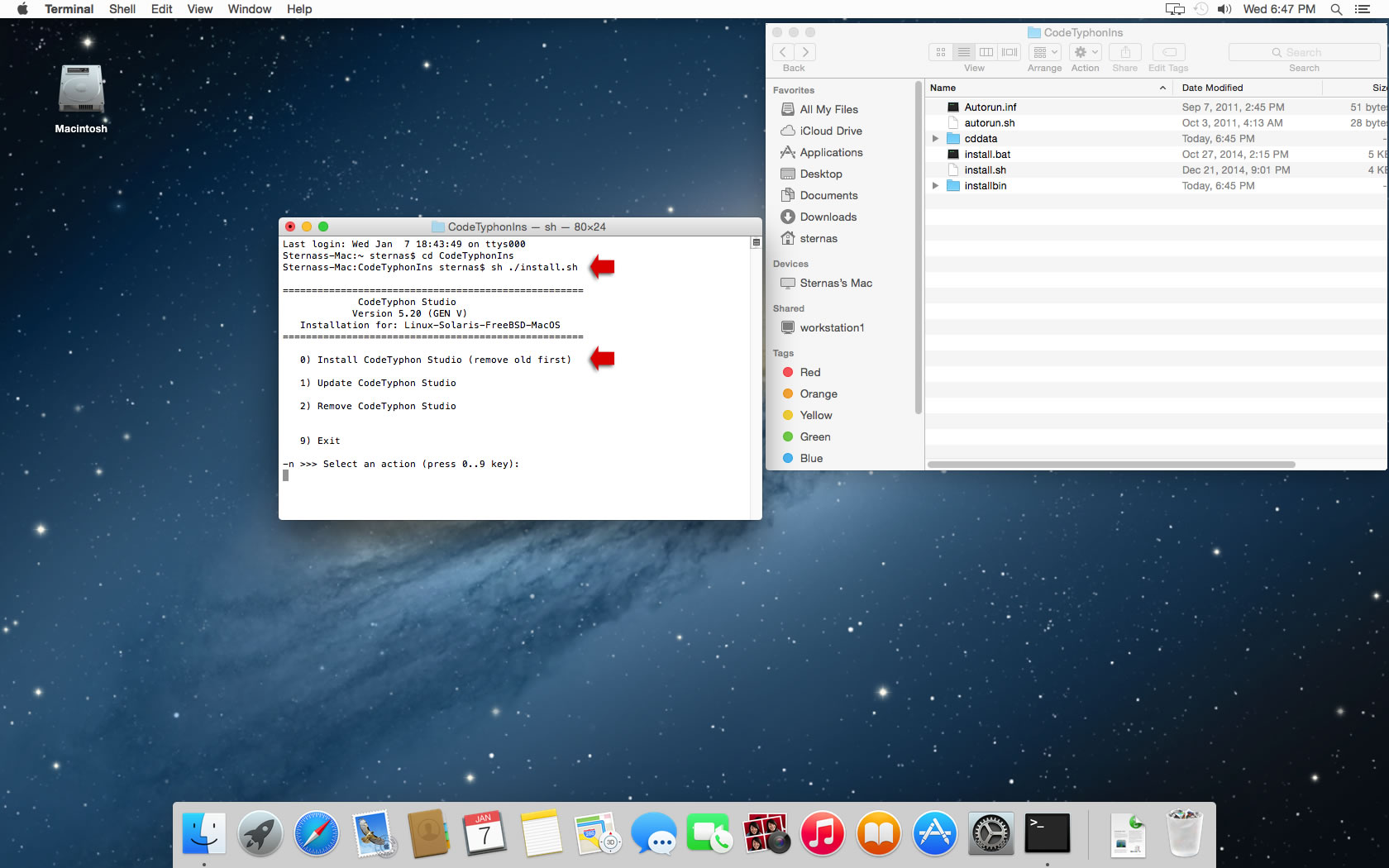Image resolution: width=1389 pixels, height=868 pixels.
Task: Click Terminal icon in Dock
Action: 1047,833
